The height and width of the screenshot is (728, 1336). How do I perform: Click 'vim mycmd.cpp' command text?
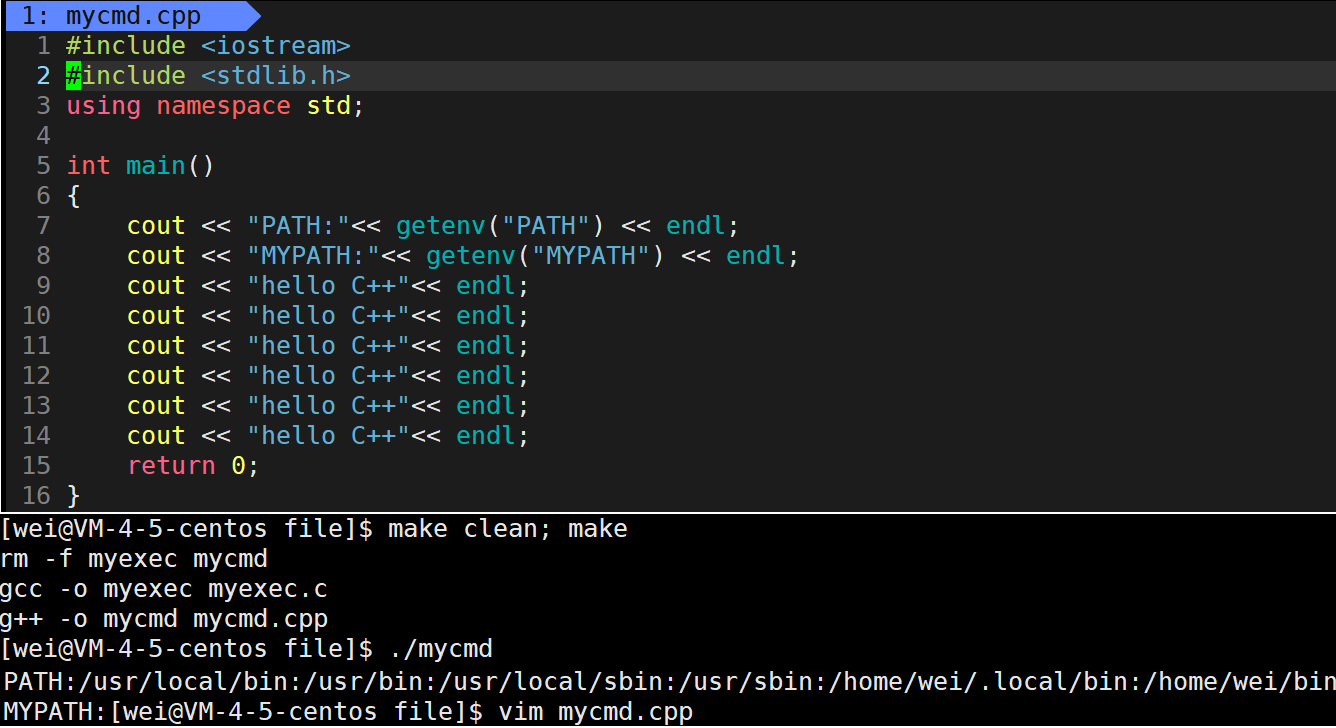596,712
